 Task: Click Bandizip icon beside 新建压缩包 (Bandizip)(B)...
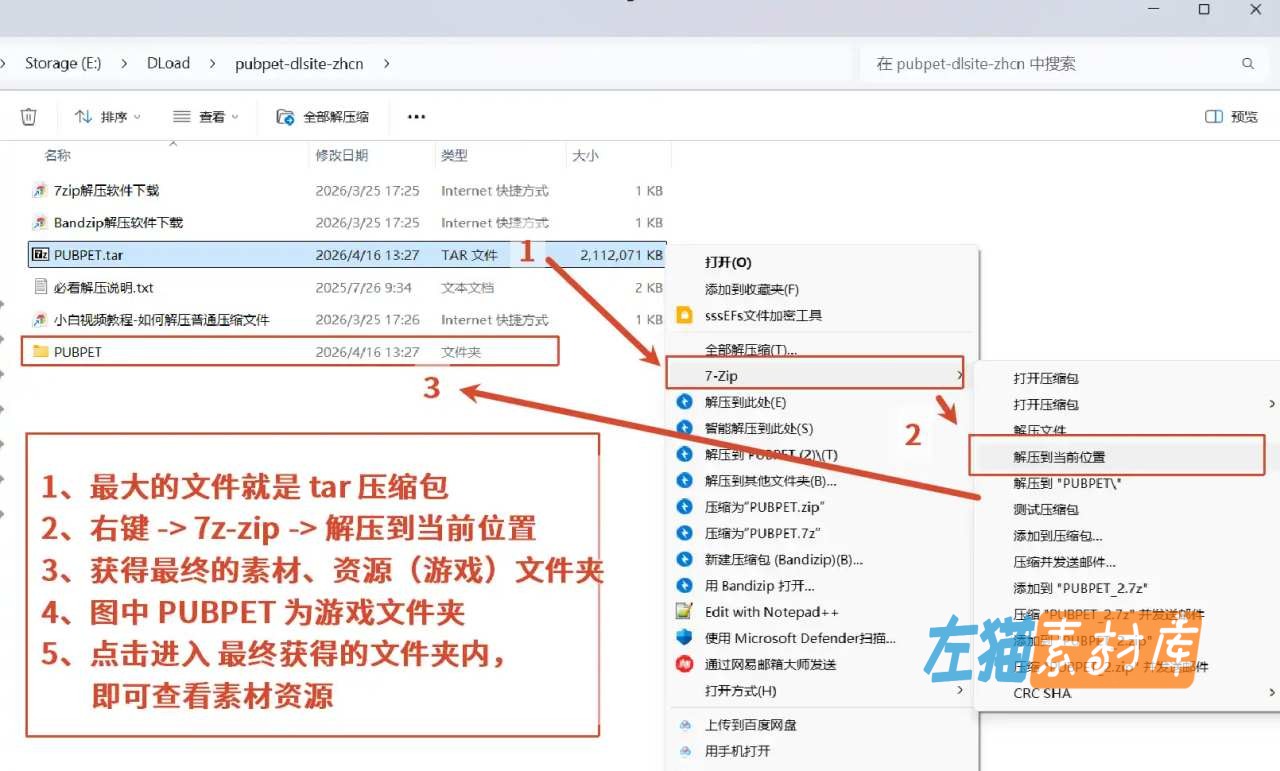684,559
